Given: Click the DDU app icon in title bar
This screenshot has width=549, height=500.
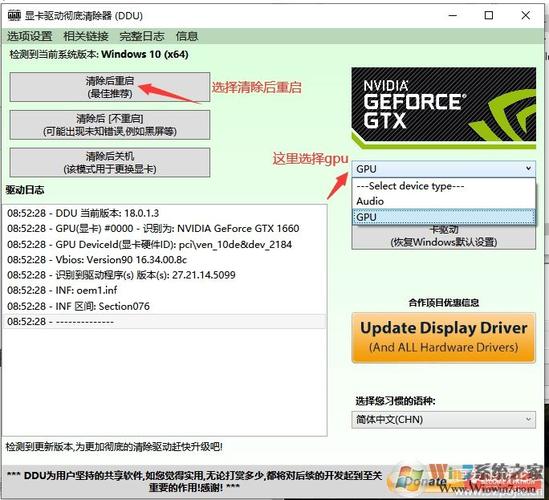Looking at the screenshot, I should (x=14, y=15).
